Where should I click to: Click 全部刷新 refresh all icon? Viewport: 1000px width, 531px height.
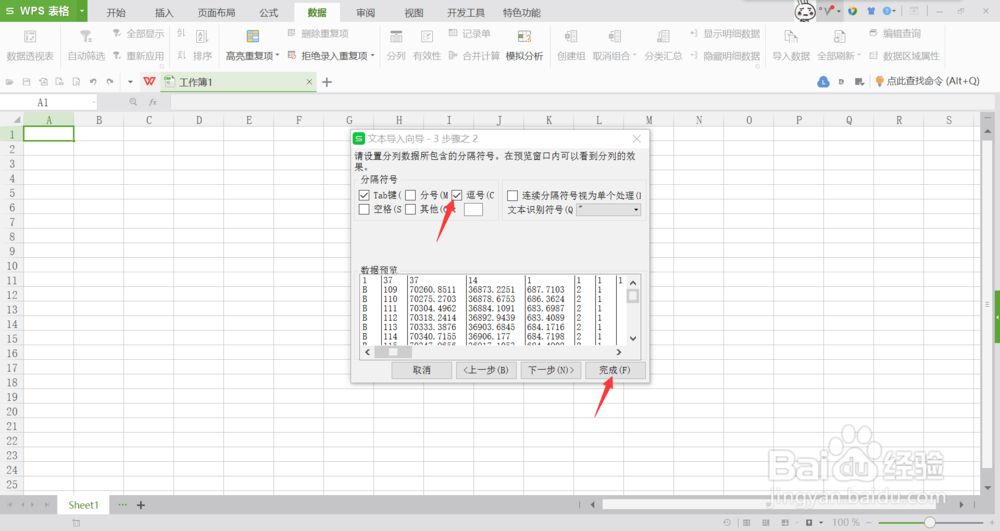pos(839,37)
